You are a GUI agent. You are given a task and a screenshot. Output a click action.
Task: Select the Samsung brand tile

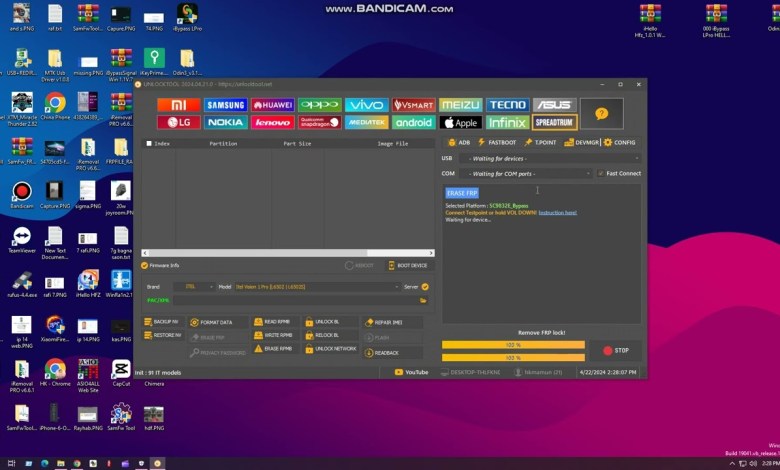(225, 105)
